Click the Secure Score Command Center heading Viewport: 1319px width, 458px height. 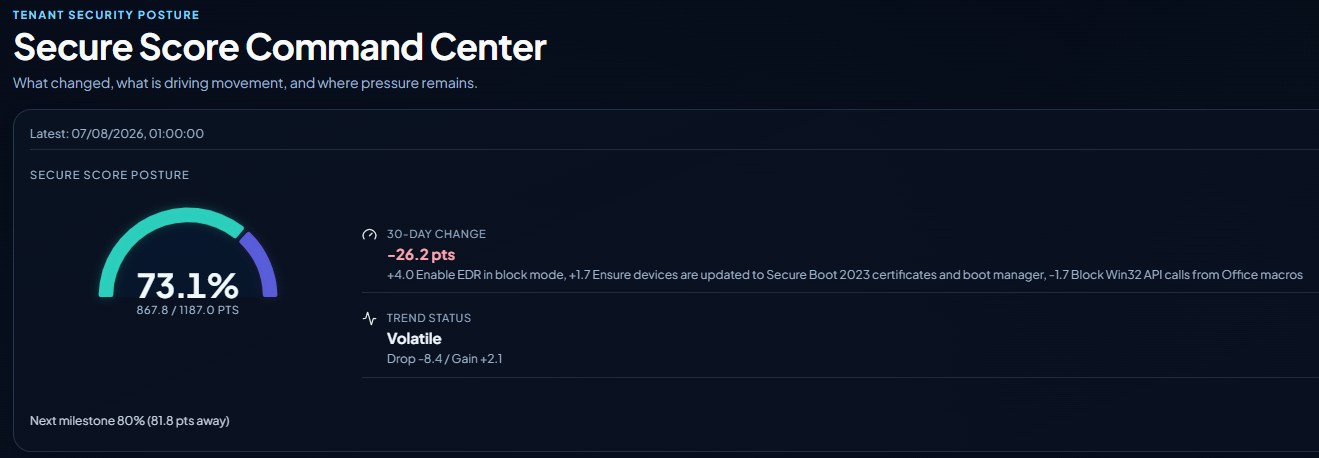(x=280, y=48)
